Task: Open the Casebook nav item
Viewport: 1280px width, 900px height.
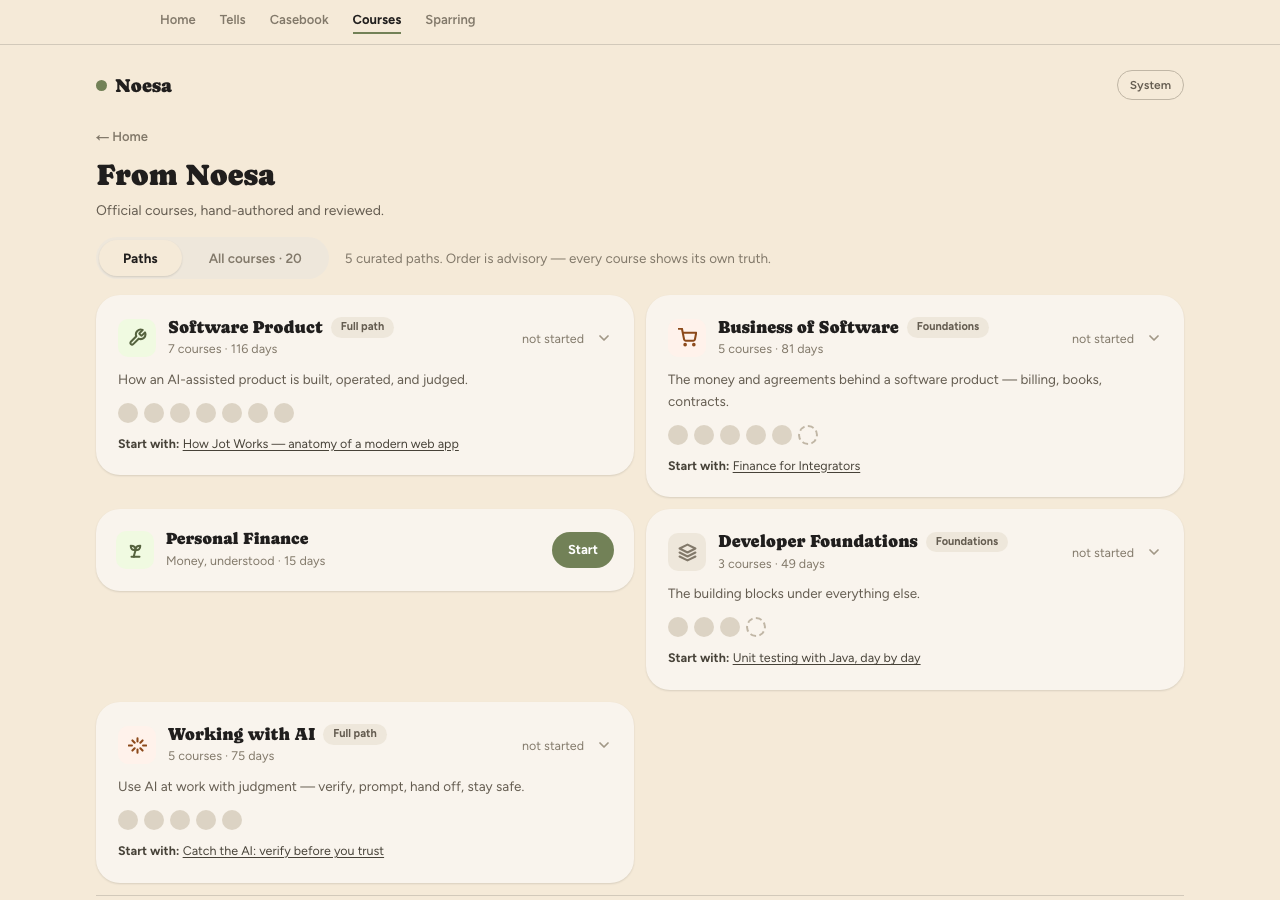Action: pos(299,20)
